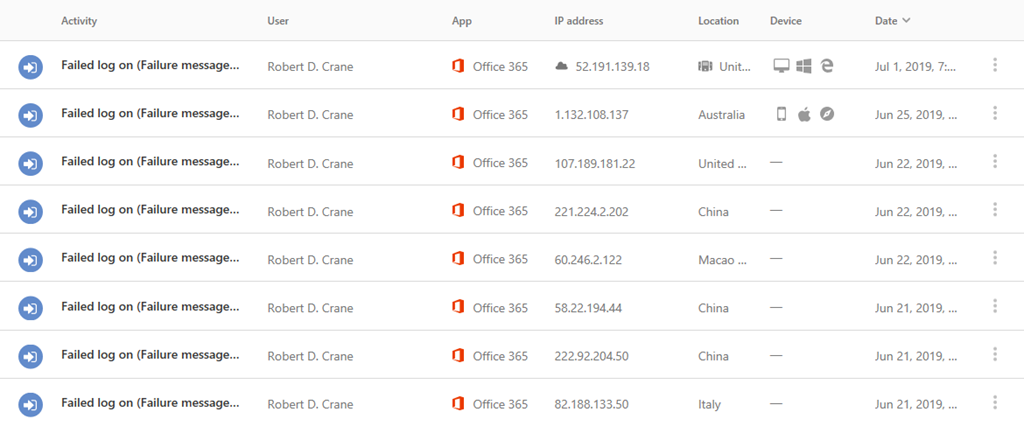
Task: Click the IP address column header
Action: [x=579, y=20]
